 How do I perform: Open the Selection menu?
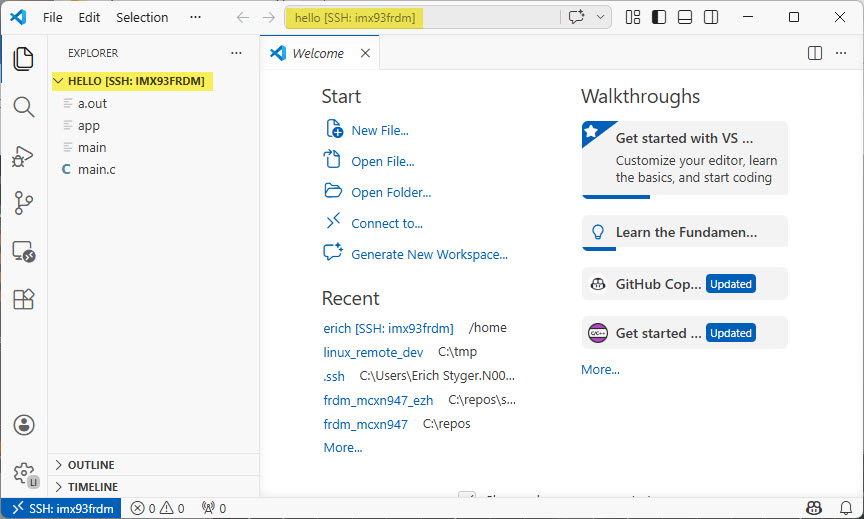pos(142,17)
